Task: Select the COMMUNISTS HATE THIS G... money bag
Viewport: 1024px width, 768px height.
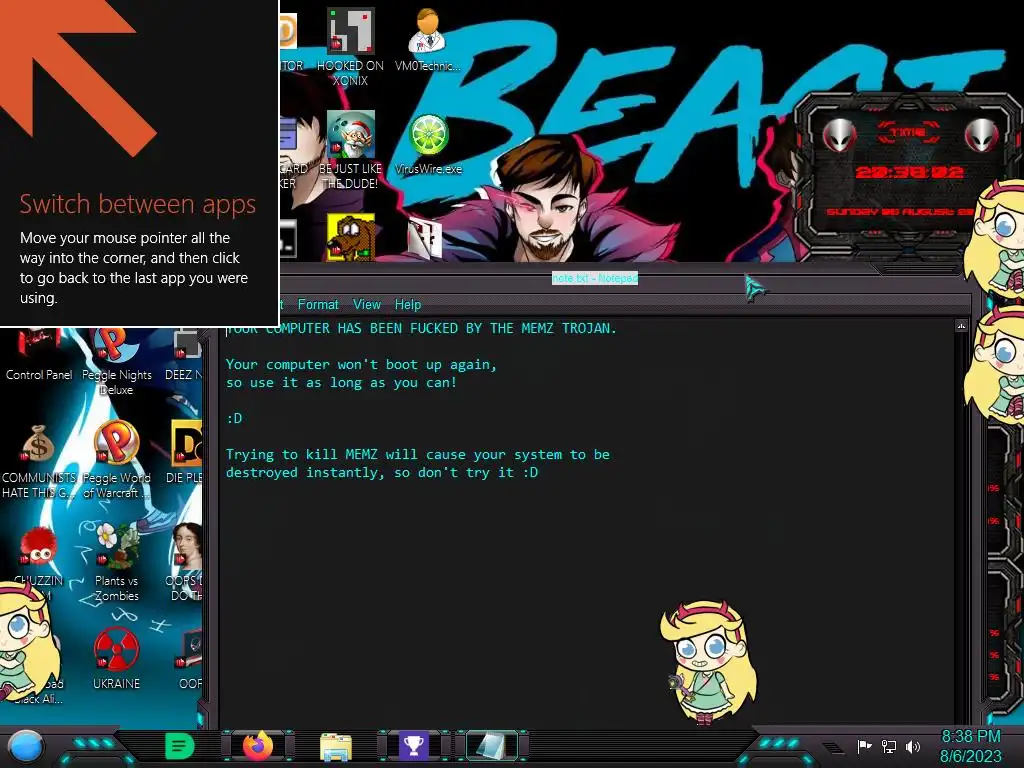Action: [39, 462]
